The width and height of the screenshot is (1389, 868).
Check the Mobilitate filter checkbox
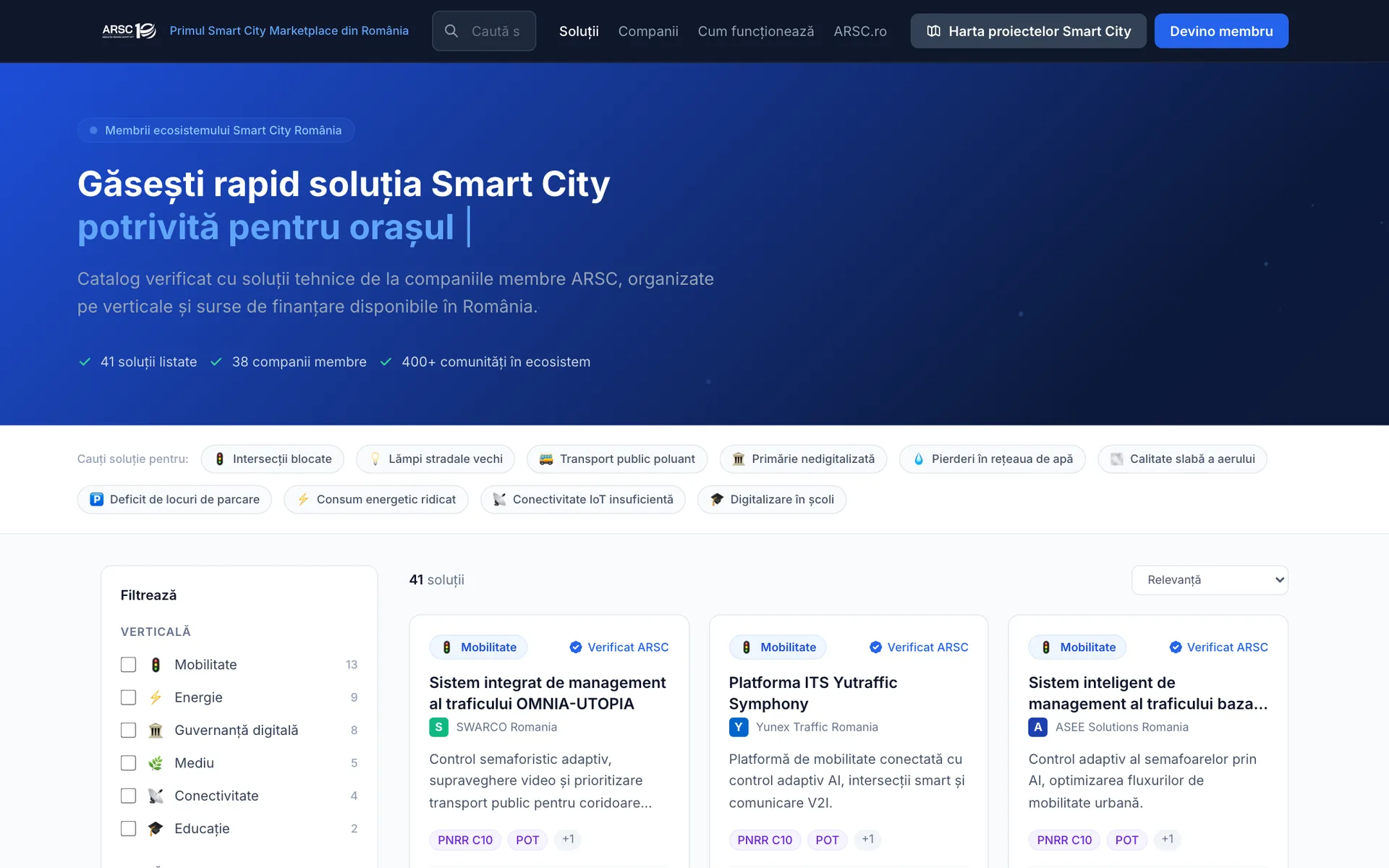(128, 665)
